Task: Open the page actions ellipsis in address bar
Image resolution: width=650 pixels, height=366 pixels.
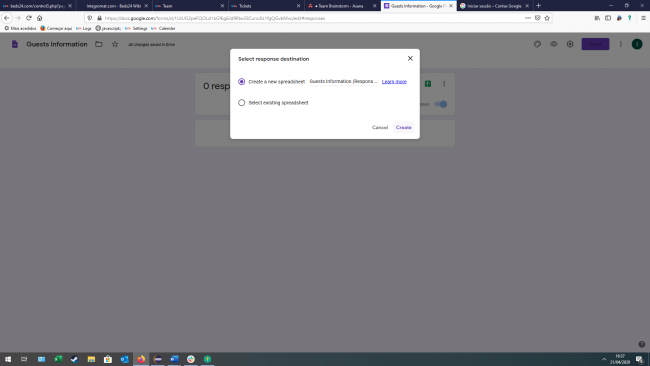Action: click(528, 18)
